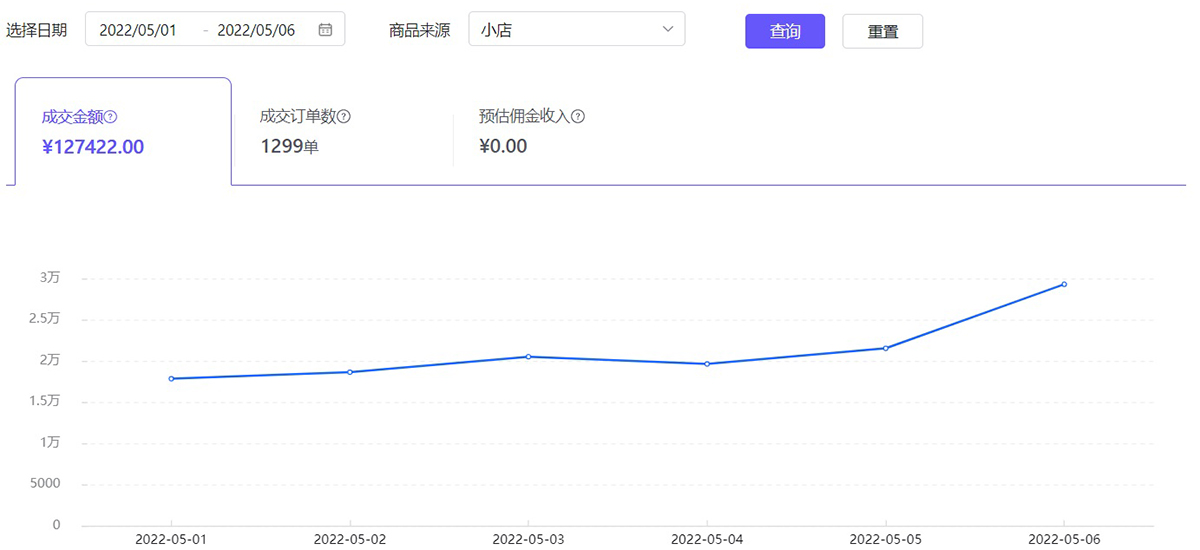Click the 2022-05-02 x-axis label

coord(350,539)
